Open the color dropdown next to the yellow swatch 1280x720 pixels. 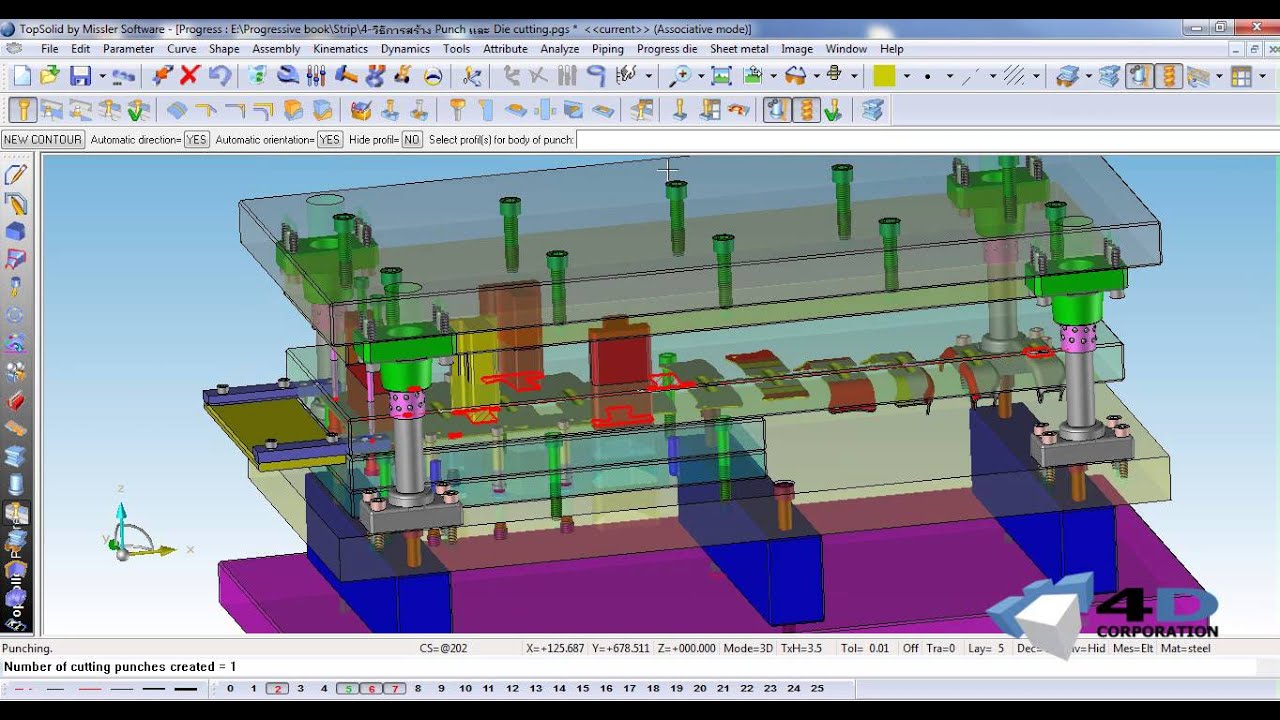point(906,76)
